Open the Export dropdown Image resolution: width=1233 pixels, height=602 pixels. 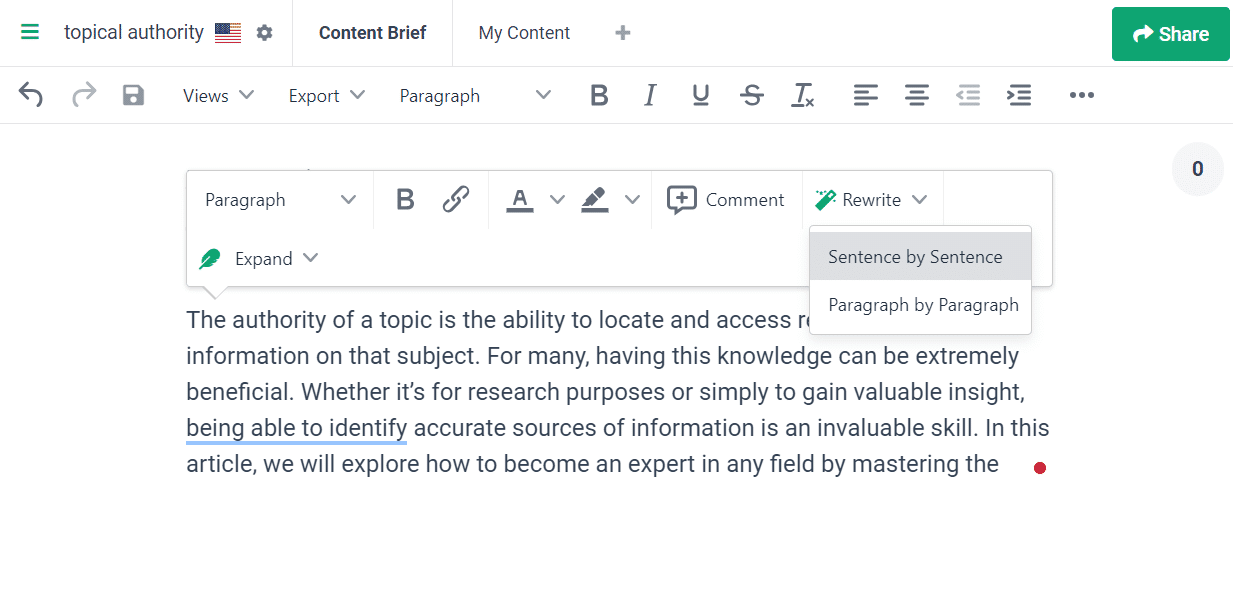tap(327, 95)
